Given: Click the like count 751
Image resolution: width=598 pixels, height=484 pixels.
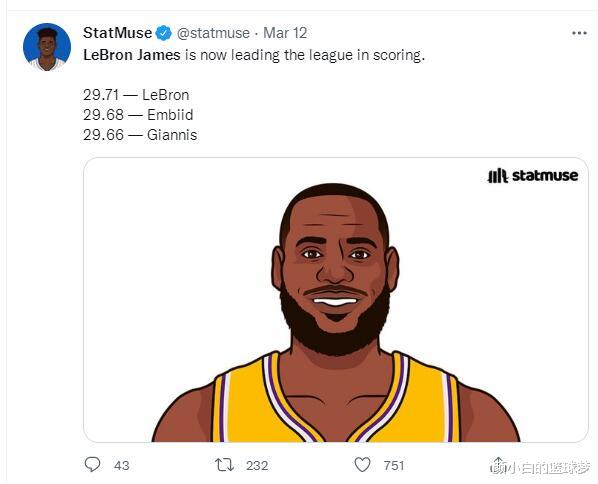Looking at the screenshot, I should click(394, 465).
